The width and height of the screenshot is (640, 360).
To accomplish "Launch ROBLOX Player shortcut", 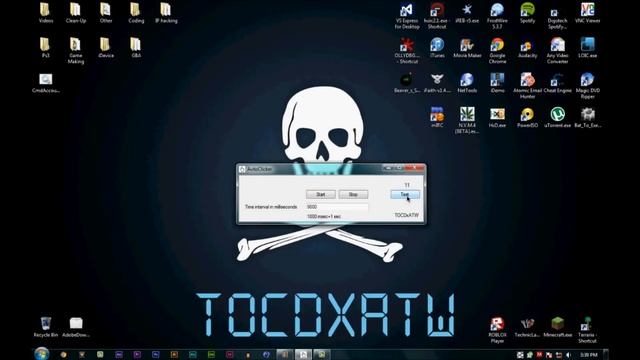I will pyautogui.click(x=497, y=330).
